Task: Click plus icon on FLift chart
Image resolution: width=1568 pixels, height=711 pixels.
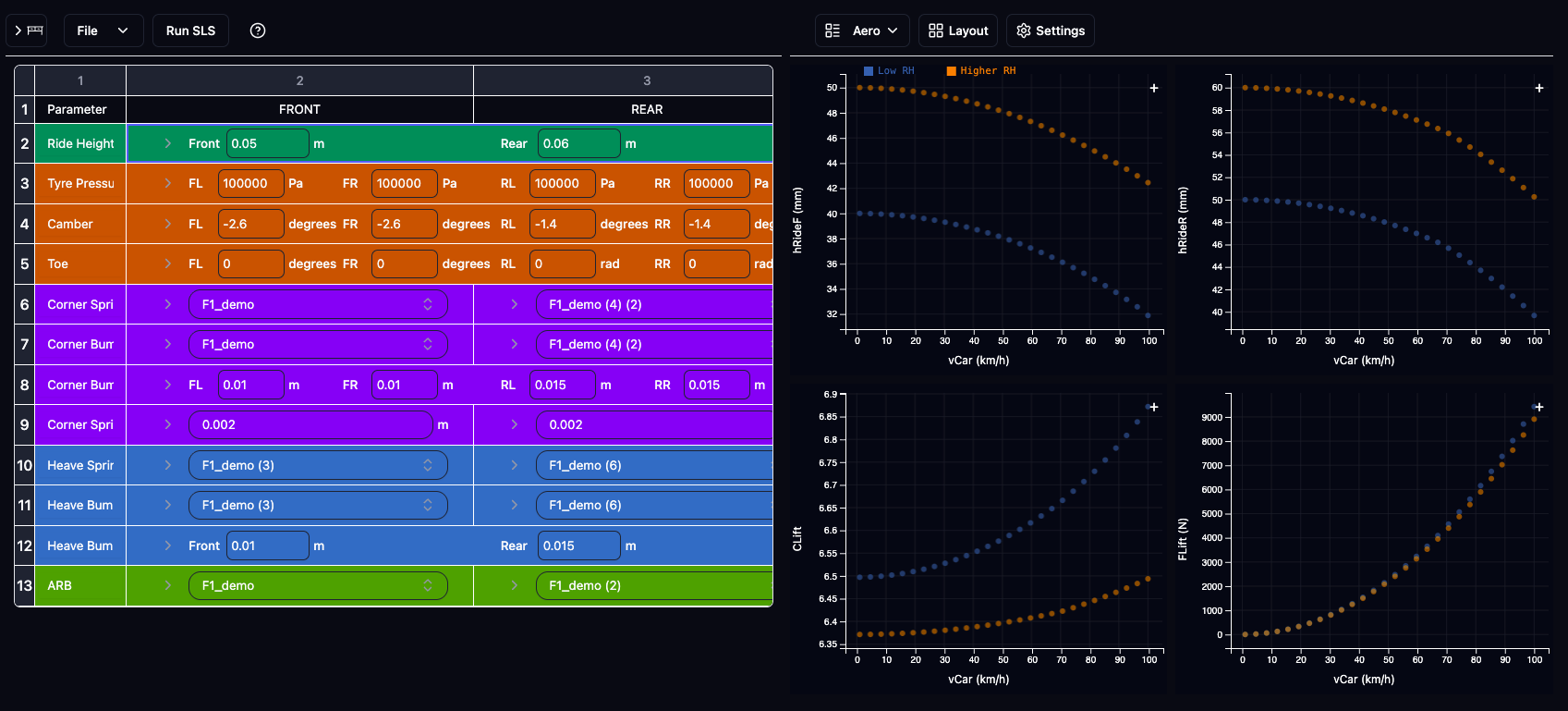Action: pyautogui.click(x=1539, y=407)
